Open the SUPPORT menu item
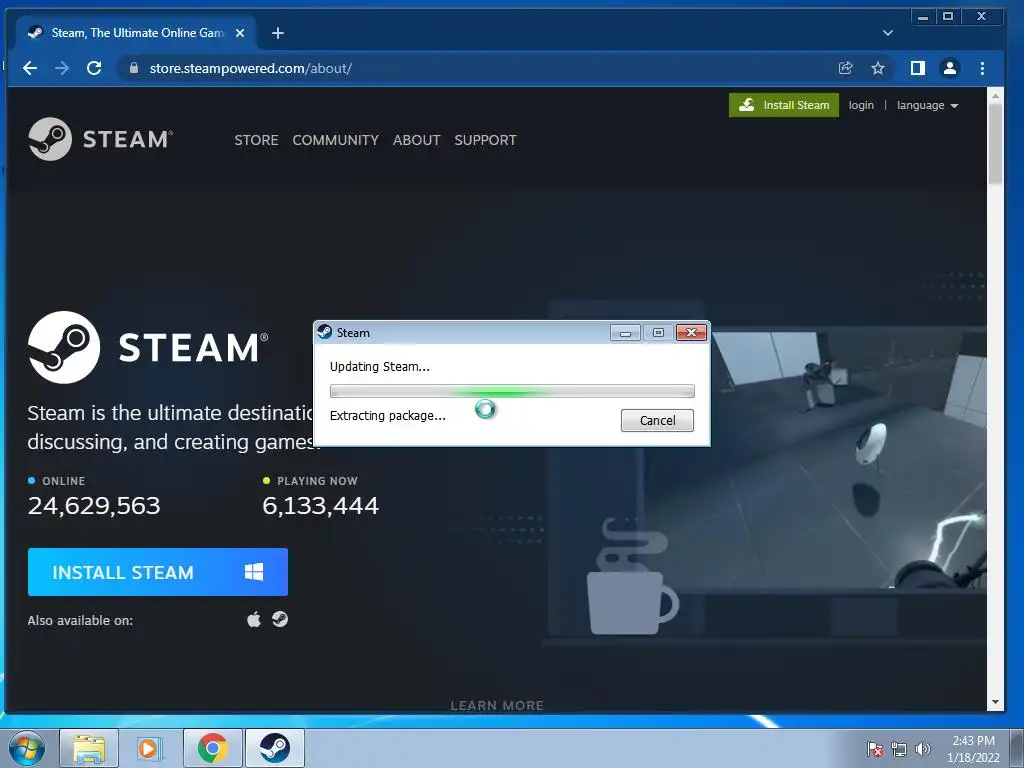Viewport: 1024px width, 768px height. coord(485,140)
